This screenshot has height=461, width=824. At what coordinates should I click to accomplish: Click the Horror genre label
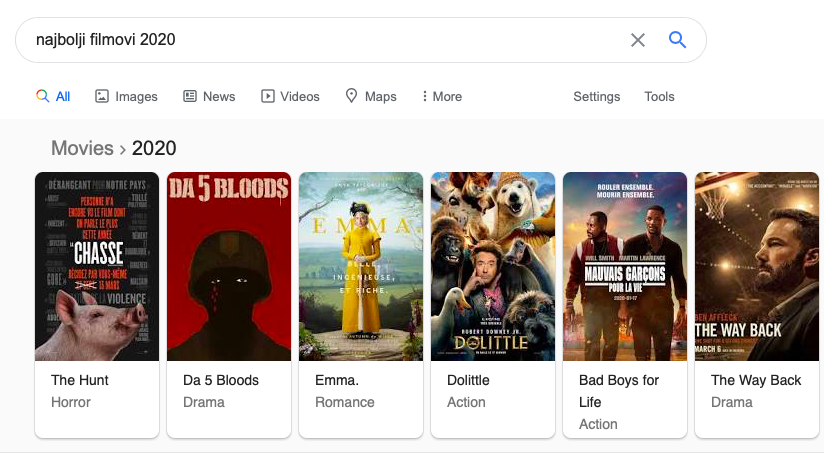71,402
